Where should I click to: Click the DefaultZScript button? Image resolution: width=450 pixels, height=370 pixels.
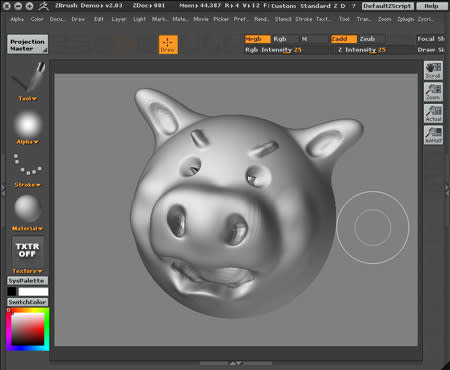click(x=388, y=6)
